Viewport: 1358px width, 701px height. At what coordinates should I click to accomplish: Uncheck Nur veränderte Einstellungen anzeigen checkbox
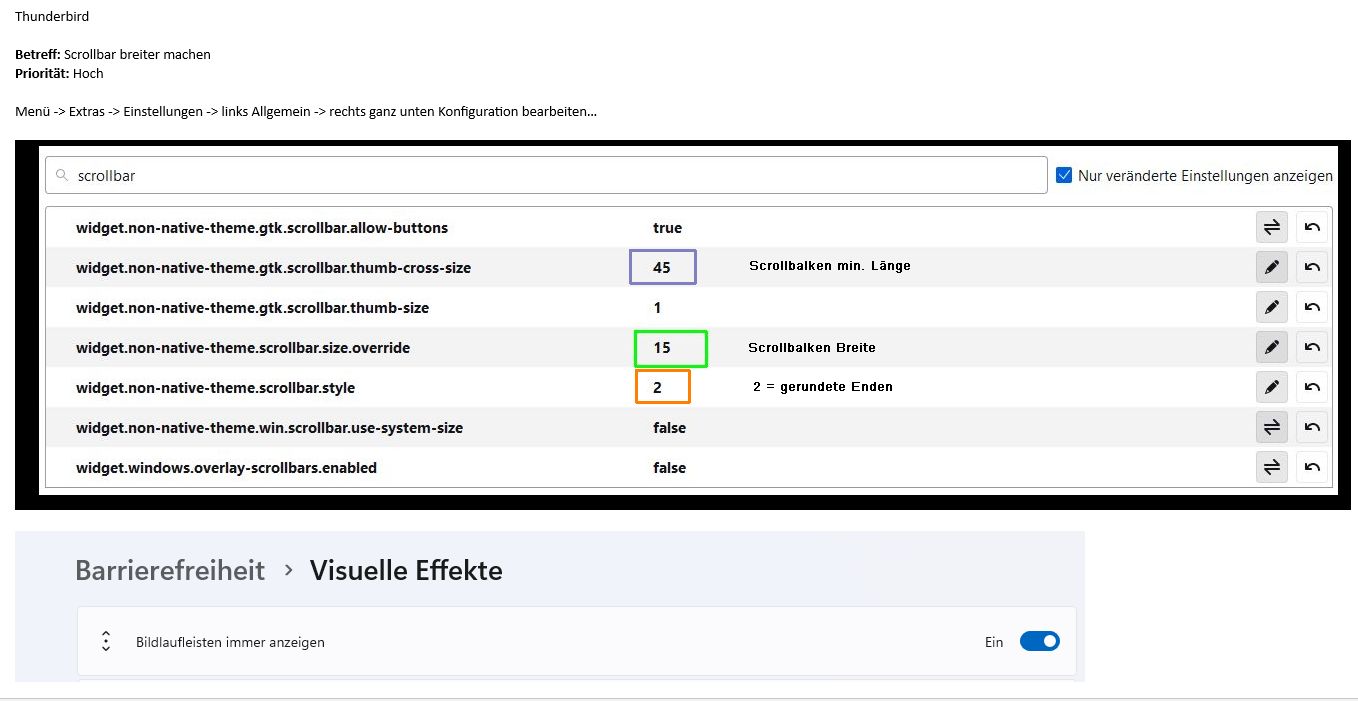click(x=1064, y=175)
